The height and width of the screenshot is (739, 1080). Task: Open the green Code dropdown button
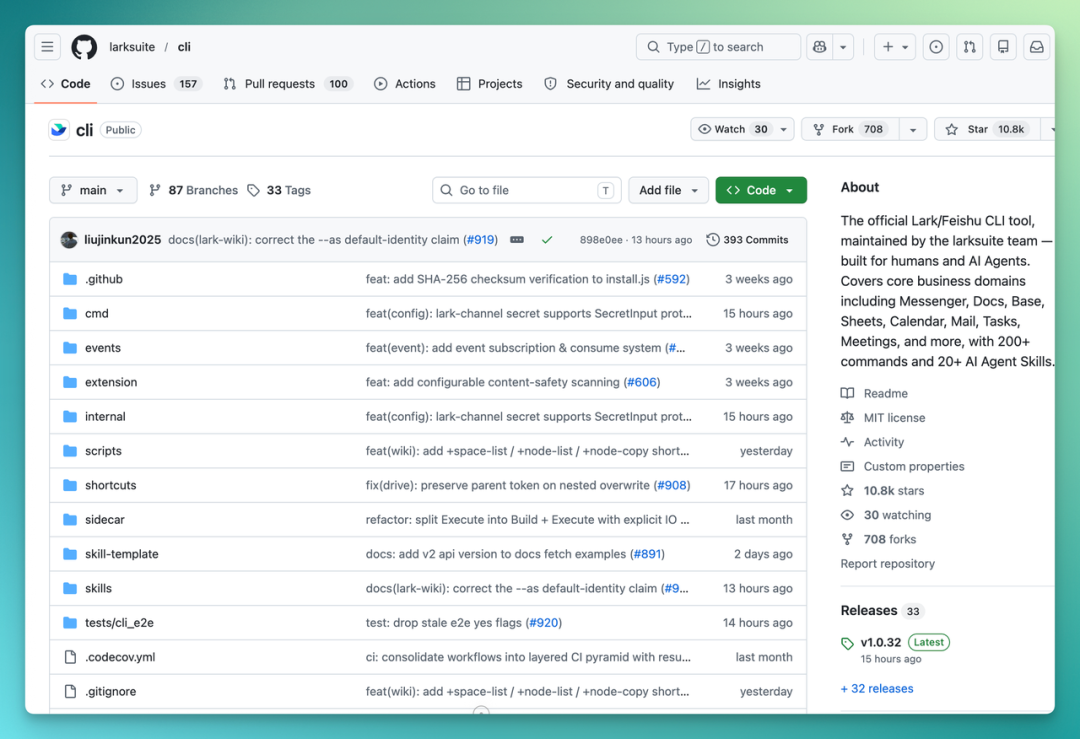pyautogui.click(x=760, y=190)
